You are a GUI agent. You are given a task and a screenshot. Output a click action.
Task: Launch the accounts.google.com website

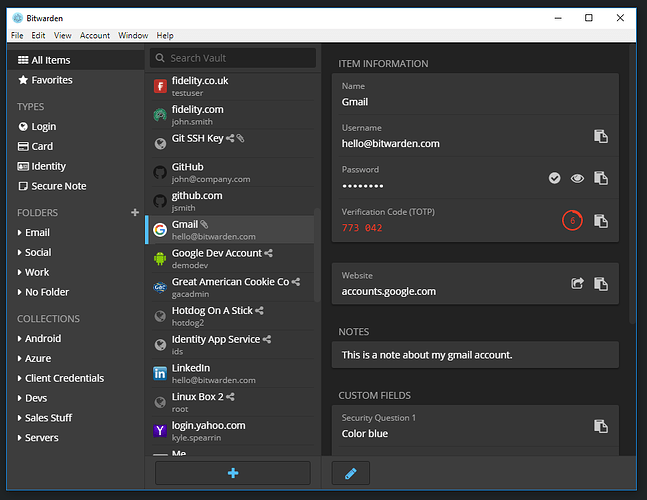coord(577,283)
